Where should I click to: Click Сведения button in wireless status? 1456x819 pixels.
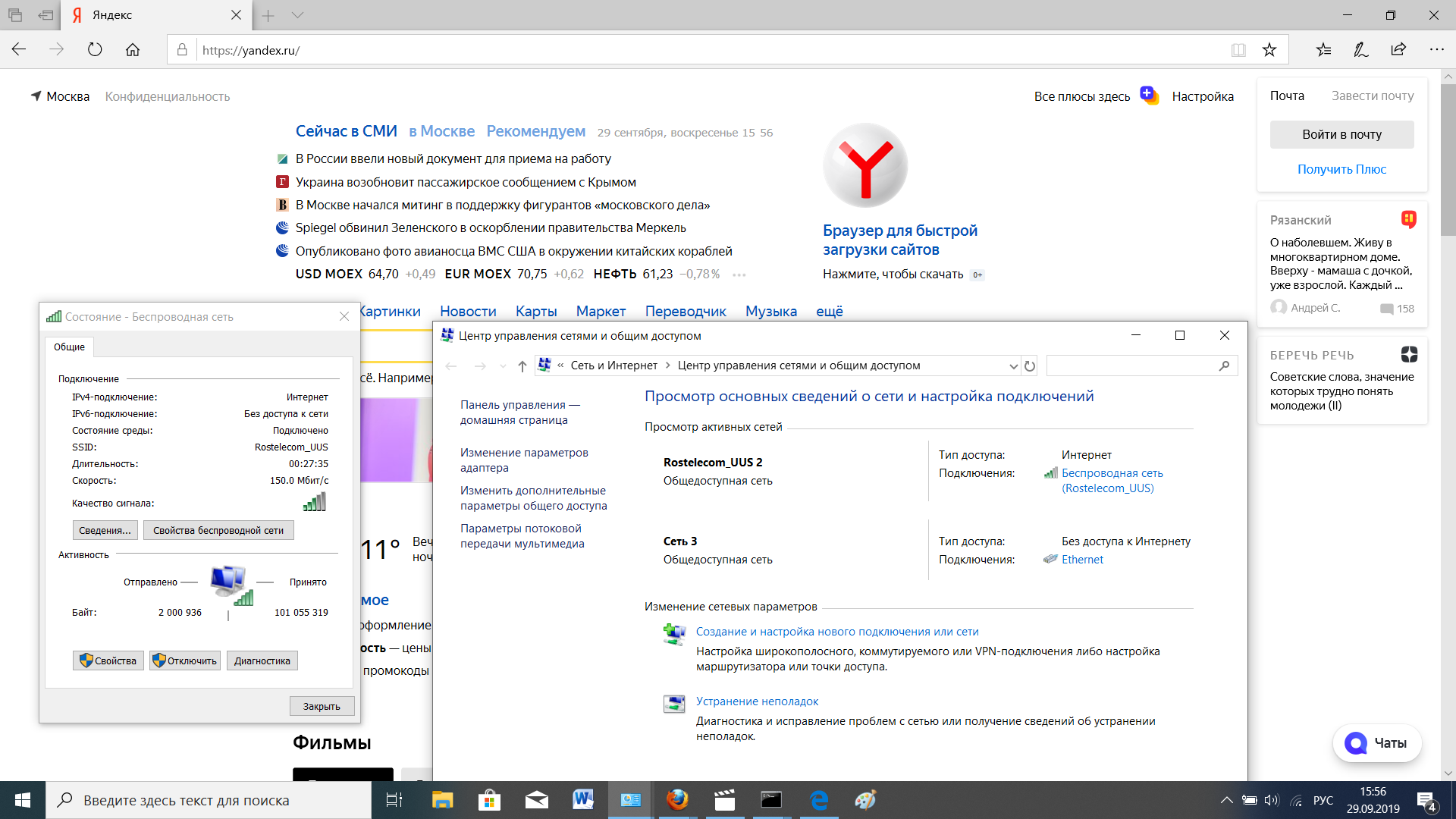click(105, 530)
